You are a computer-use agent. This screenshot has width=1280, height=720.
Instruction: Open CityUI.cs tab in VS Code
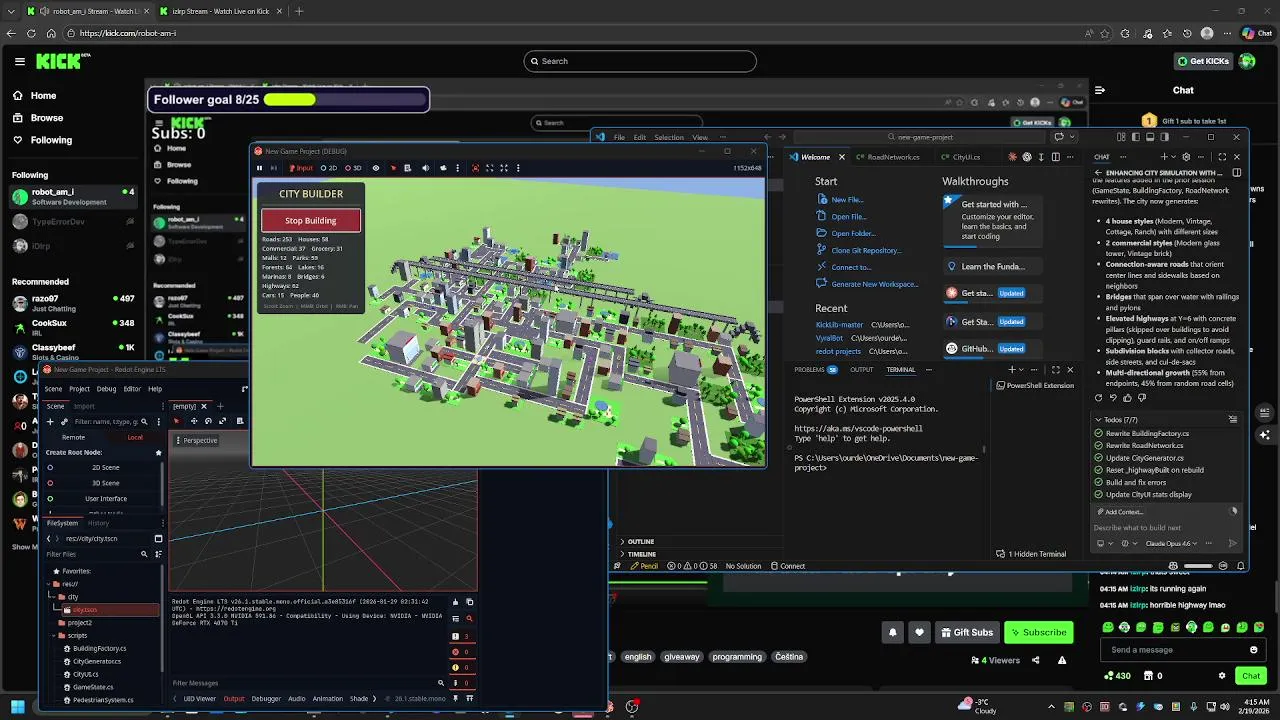coord(960,157)
